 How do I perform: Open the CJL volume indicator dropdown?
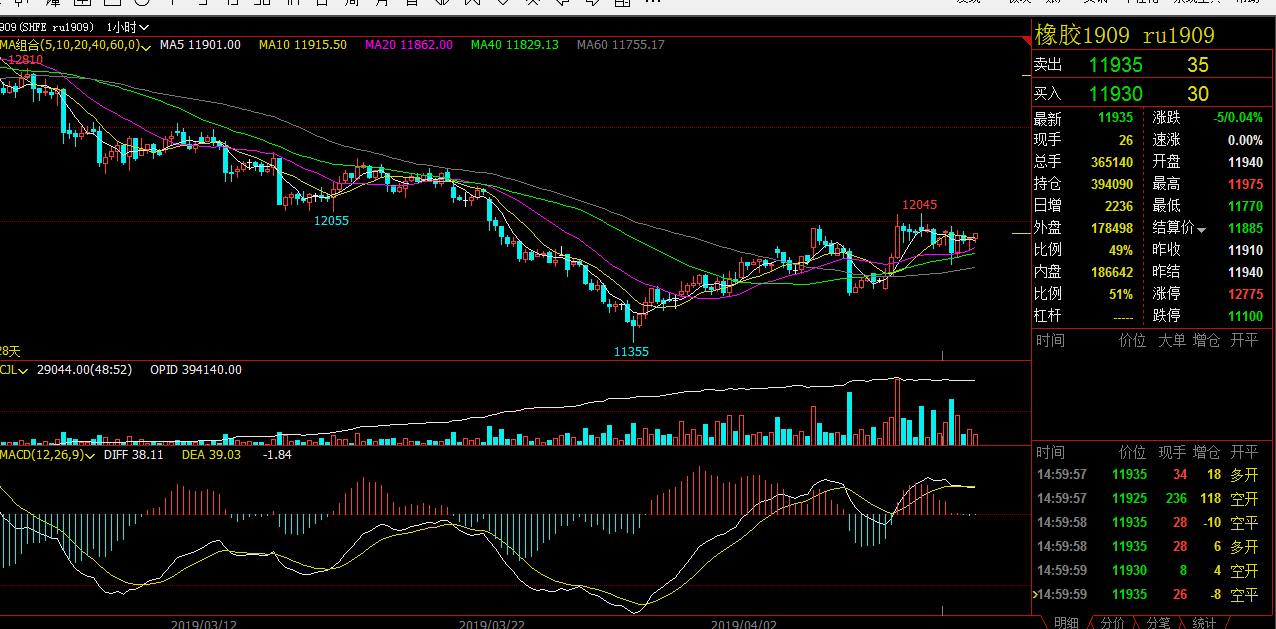click(x=24, y=371)
